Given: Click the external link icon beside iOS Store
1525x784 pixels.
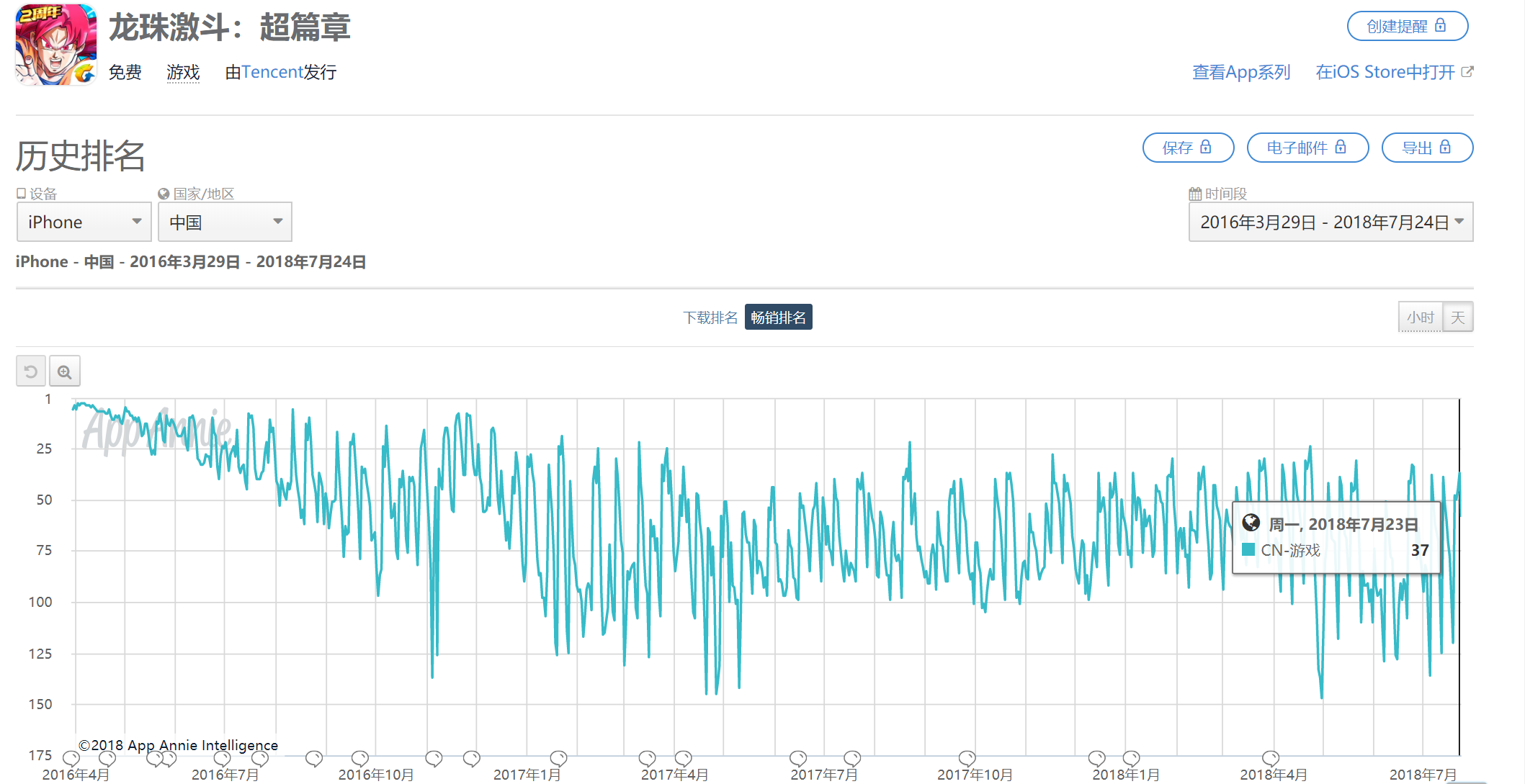Looking at the screenshot, I should (x=1467, y=72).
